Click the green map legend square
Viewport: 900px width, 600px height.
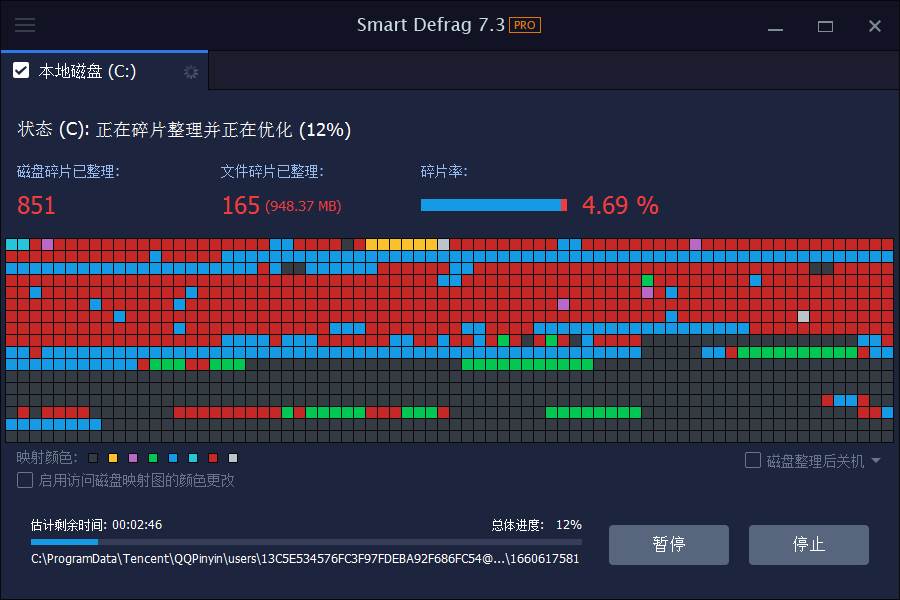(x=153, y=458)
